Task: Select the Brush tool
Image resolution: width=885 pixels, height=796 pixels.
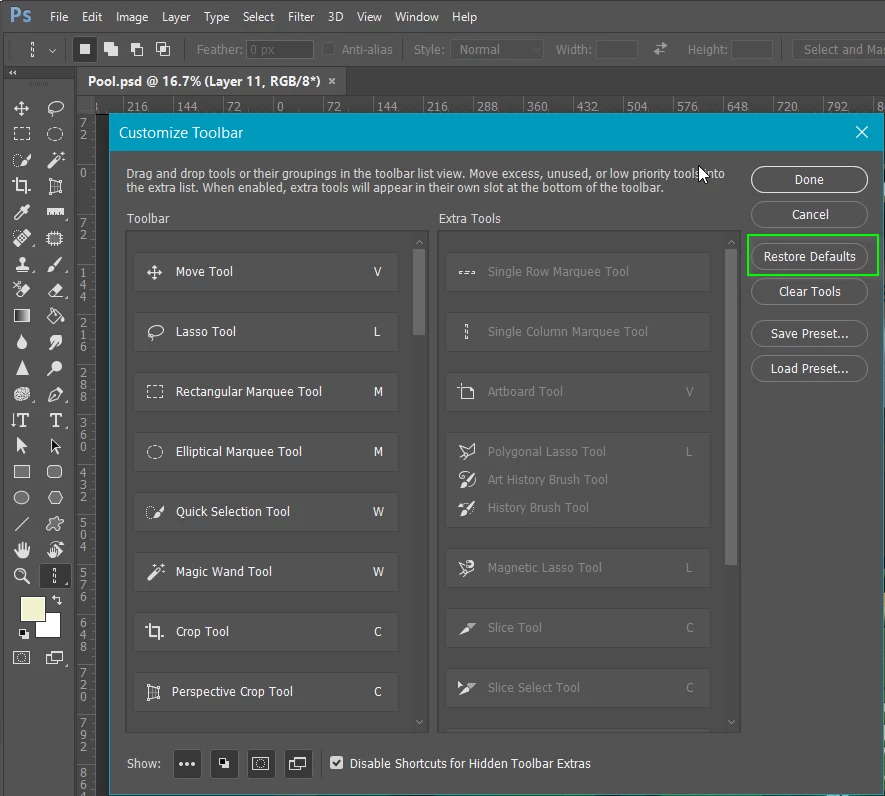Action: pyautogui.click(x=55, y=264)
